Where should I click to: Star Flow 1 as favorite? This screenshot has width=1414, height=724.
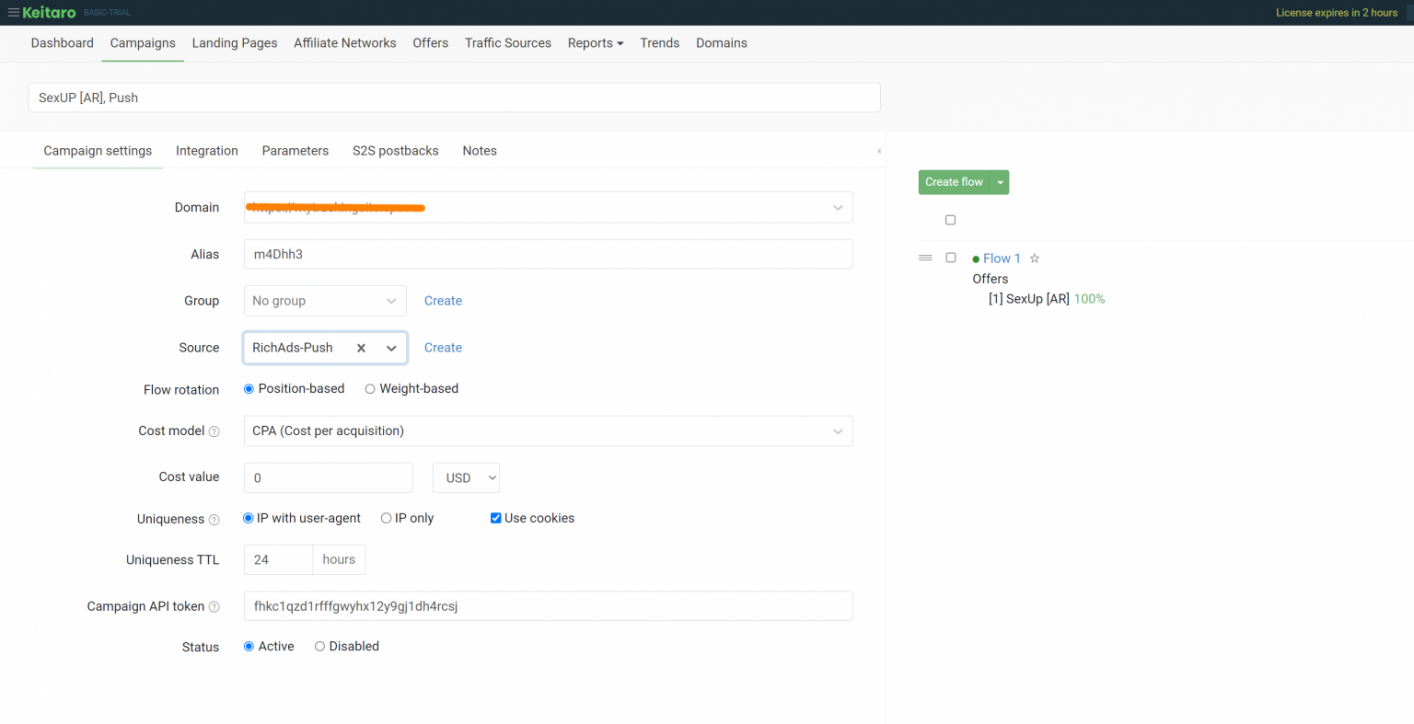click(x=1035, y=258)
